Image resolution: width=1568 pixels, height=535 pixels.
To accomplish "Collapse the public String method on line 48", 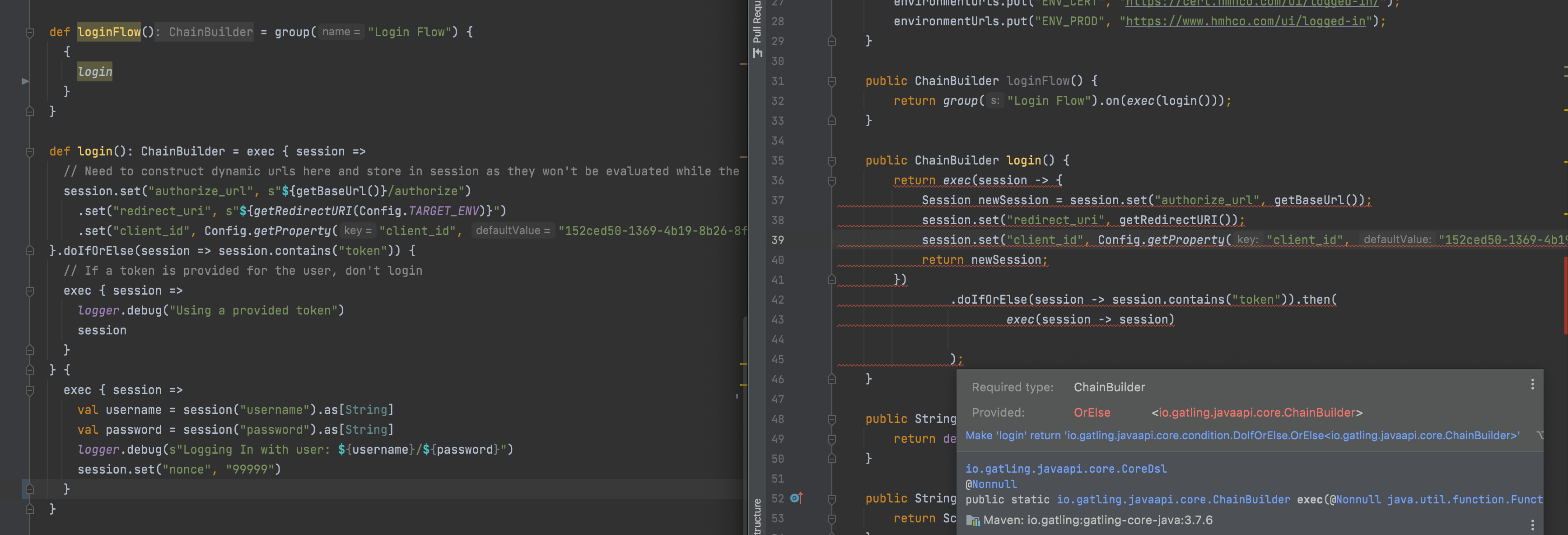I will coord(831,419).
